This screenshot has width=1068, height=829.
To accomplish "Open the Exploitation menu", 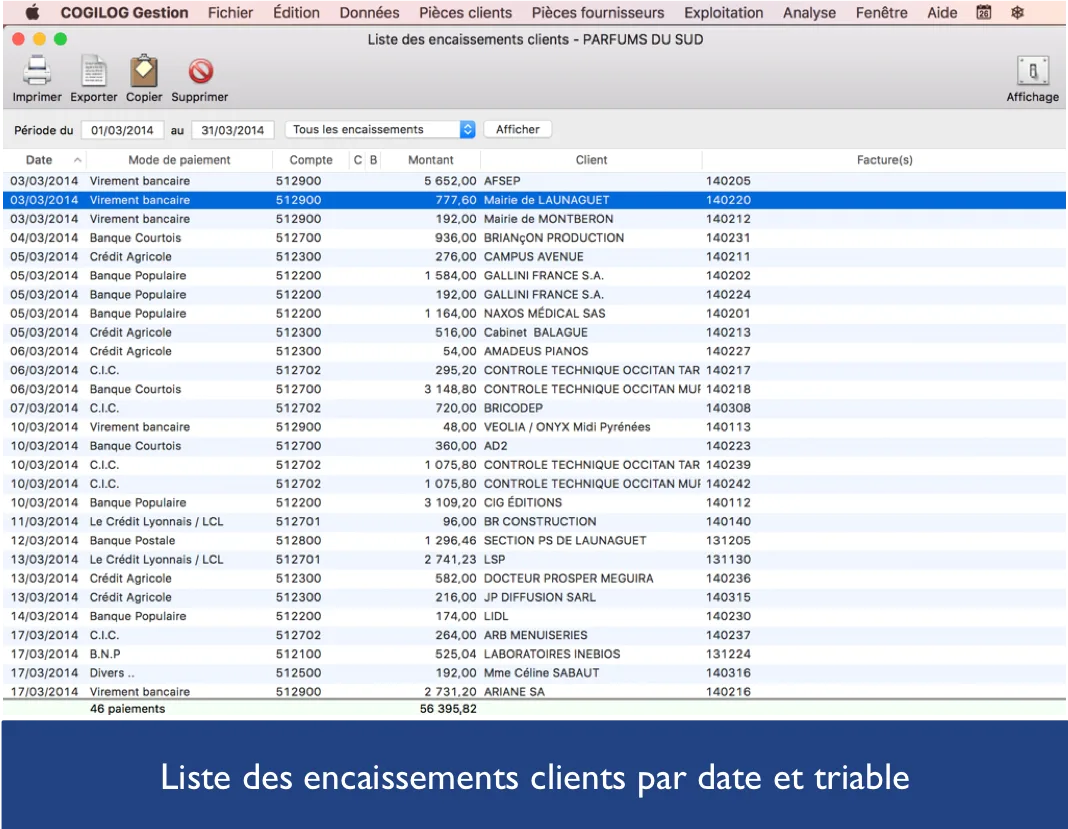I will pyautogui.click(x=723, y=12).
